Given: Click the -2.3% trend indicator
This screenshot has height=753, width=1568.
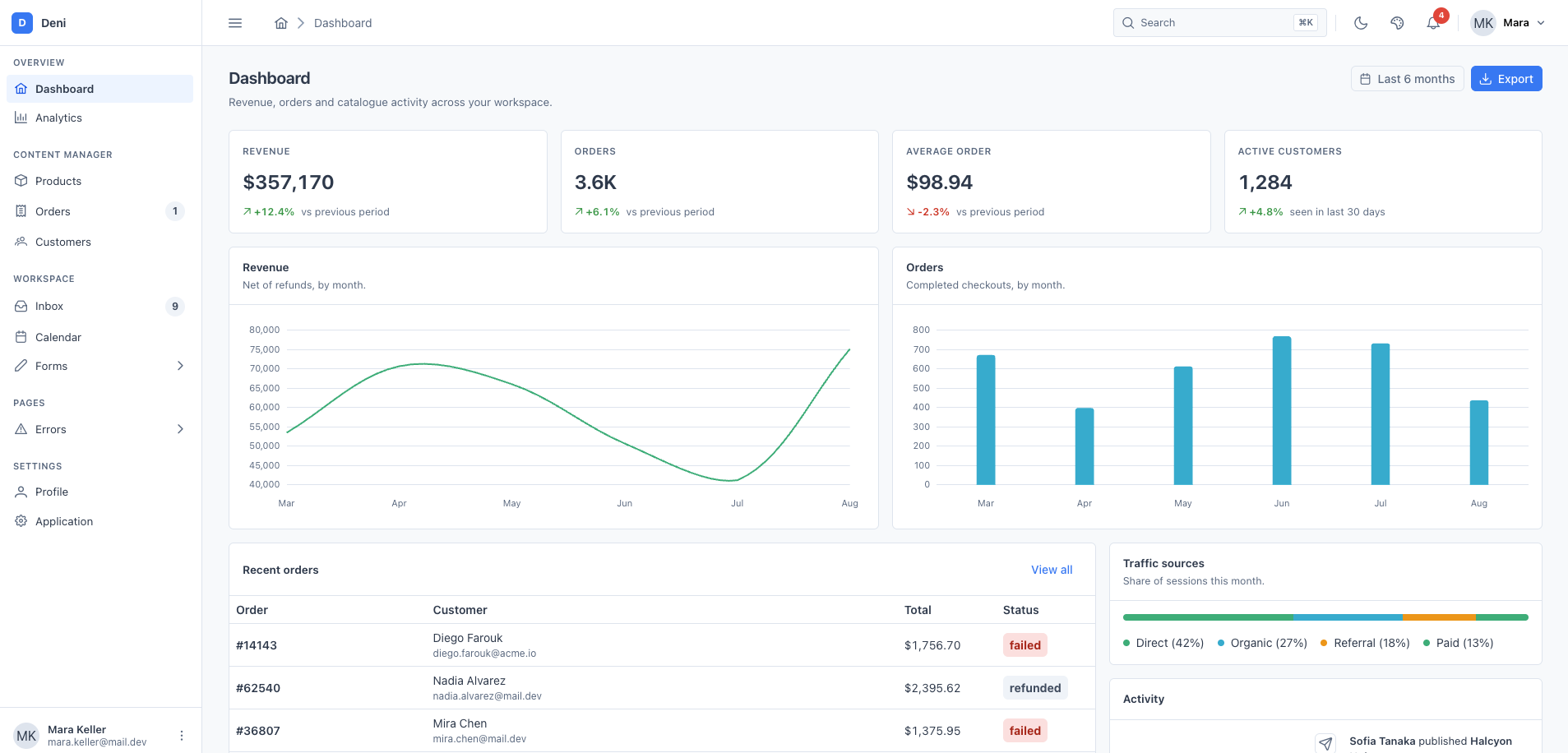Looking at the screenshot, I should 928,212.
